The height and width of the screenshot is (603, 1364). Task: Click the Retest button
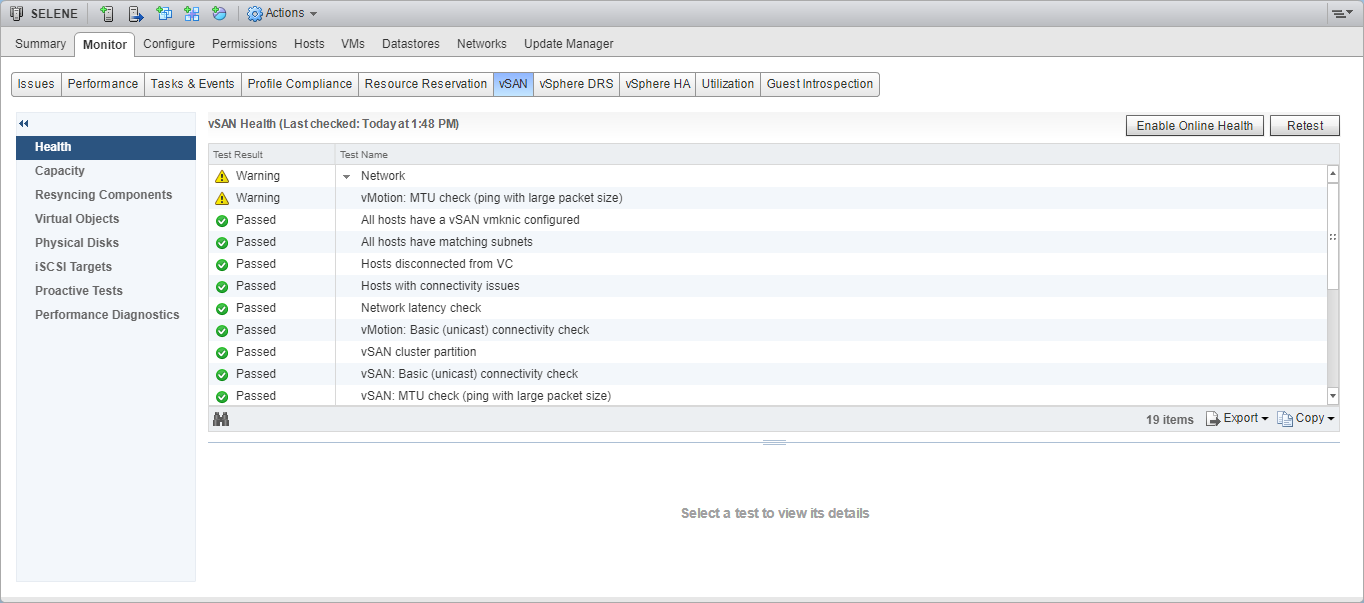[x=1305, y=126]
